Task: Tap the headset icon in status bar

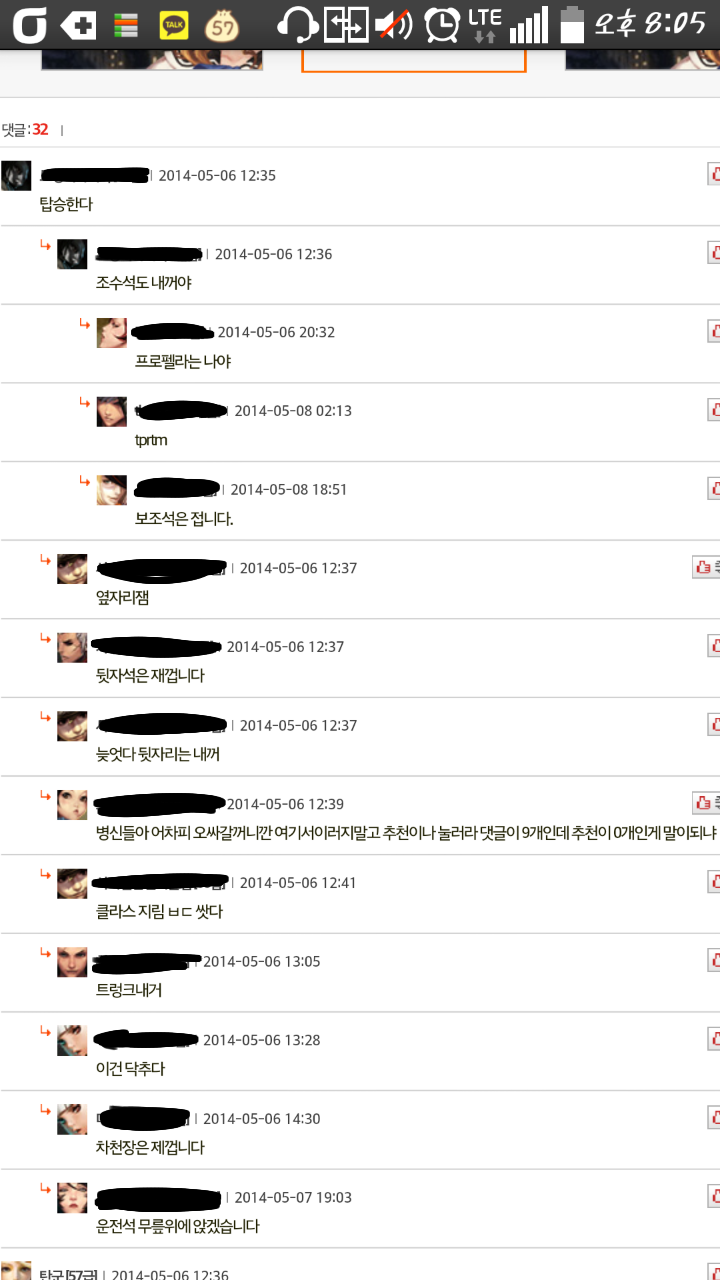Action: pyautogui.click(x=297, y=24)
